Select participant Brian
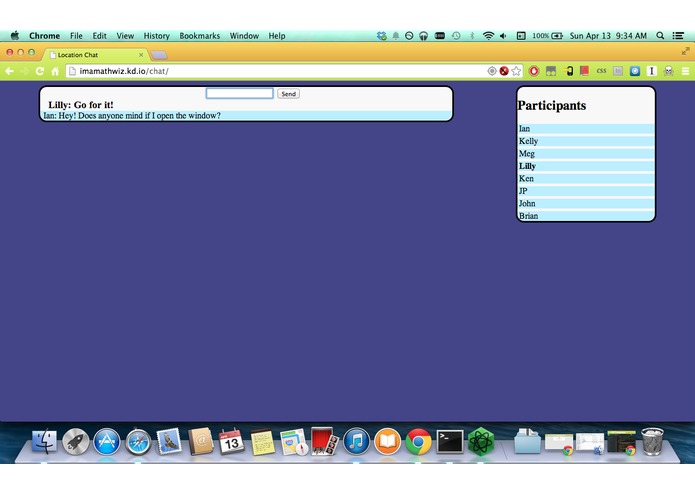Image resolution: width=695 pixels, height=494 pixels. (x=586, y=216)
